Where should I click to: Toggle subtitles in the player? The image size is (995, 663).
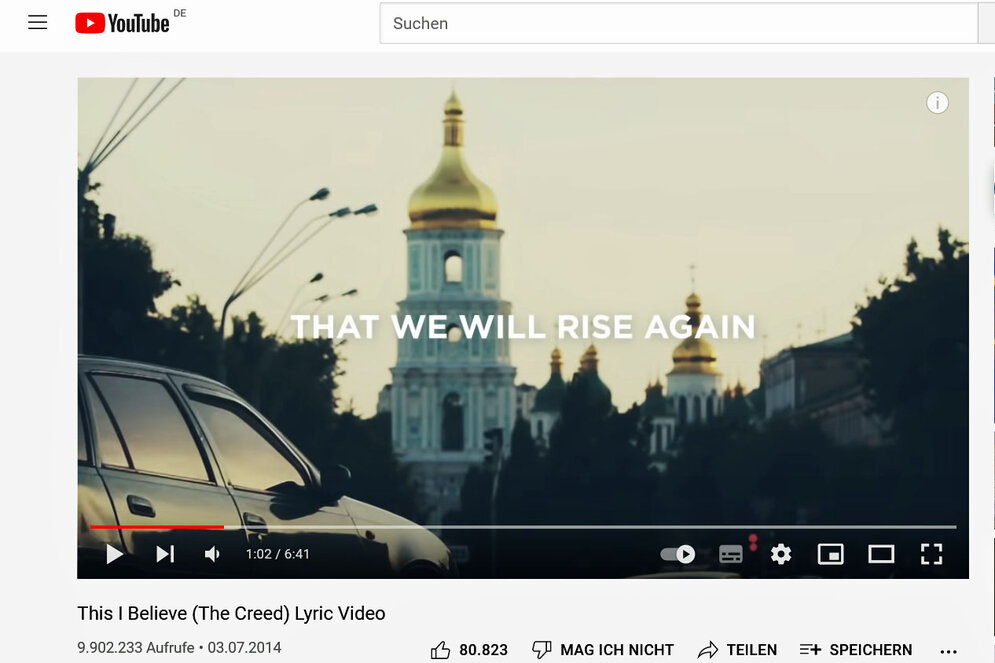tap(731, 554)
